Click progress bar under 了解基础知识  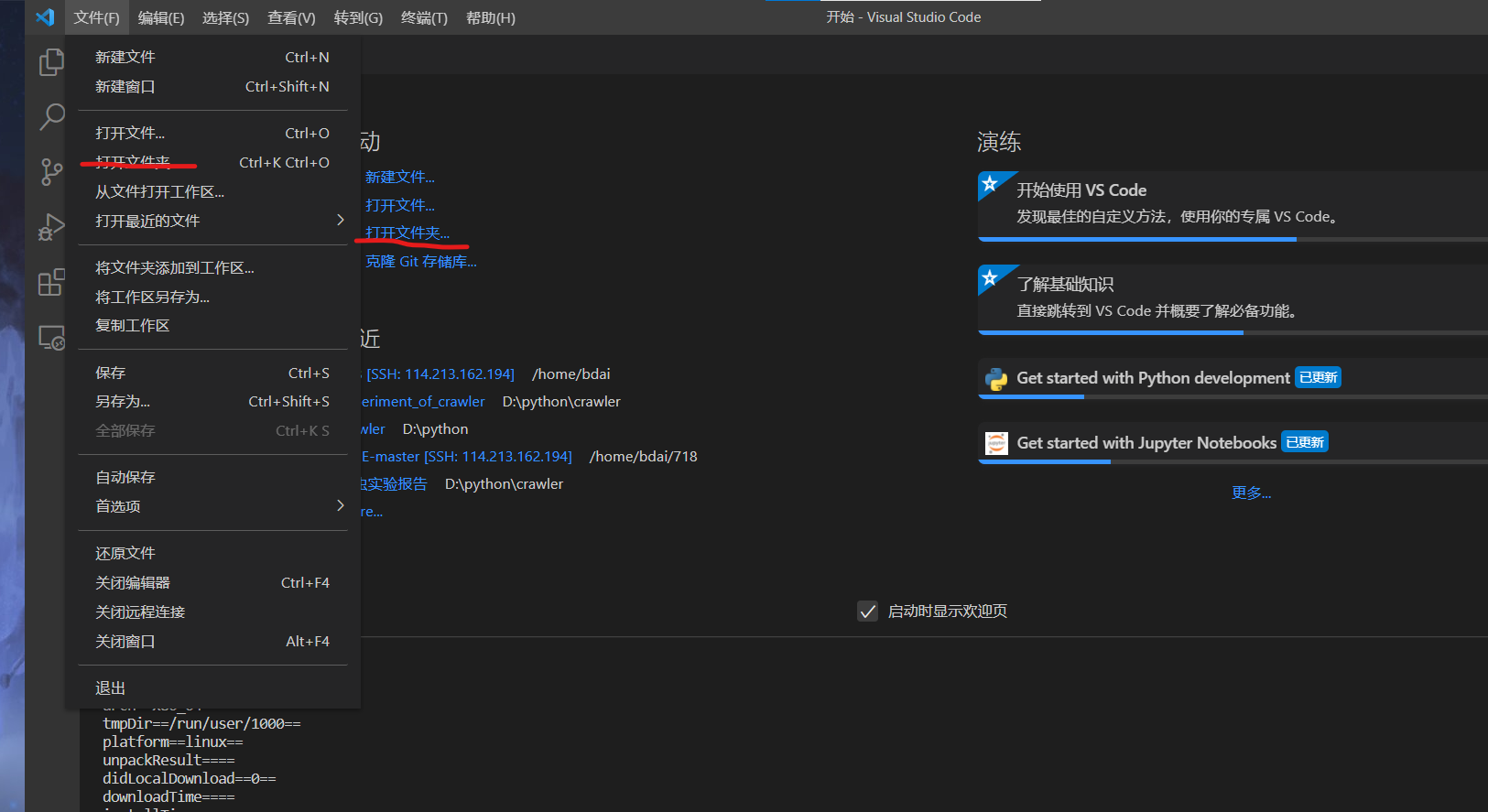(1233, 332)
